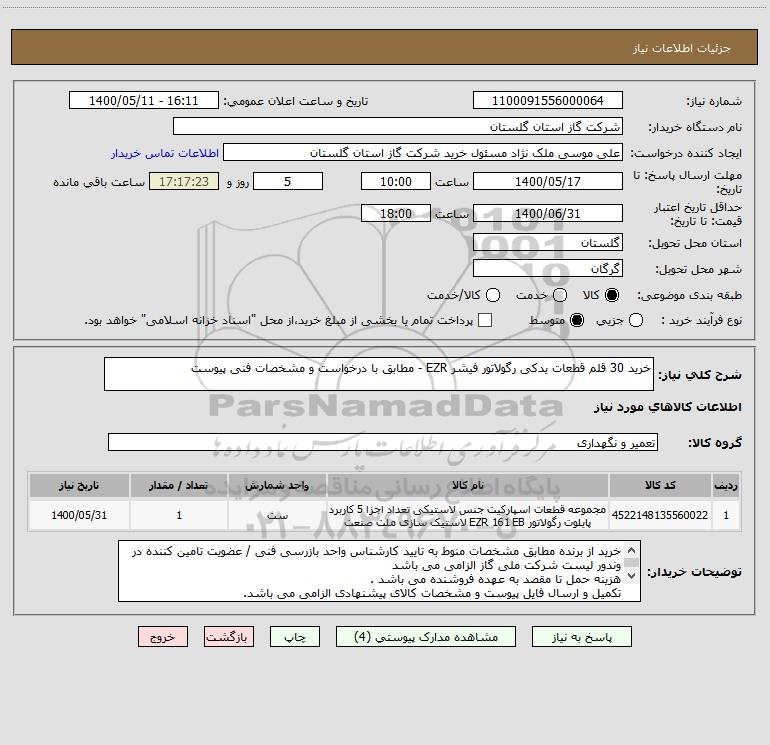
Task: Click the goods group field تعمیر و نگهداری
Action: point(383,442)
